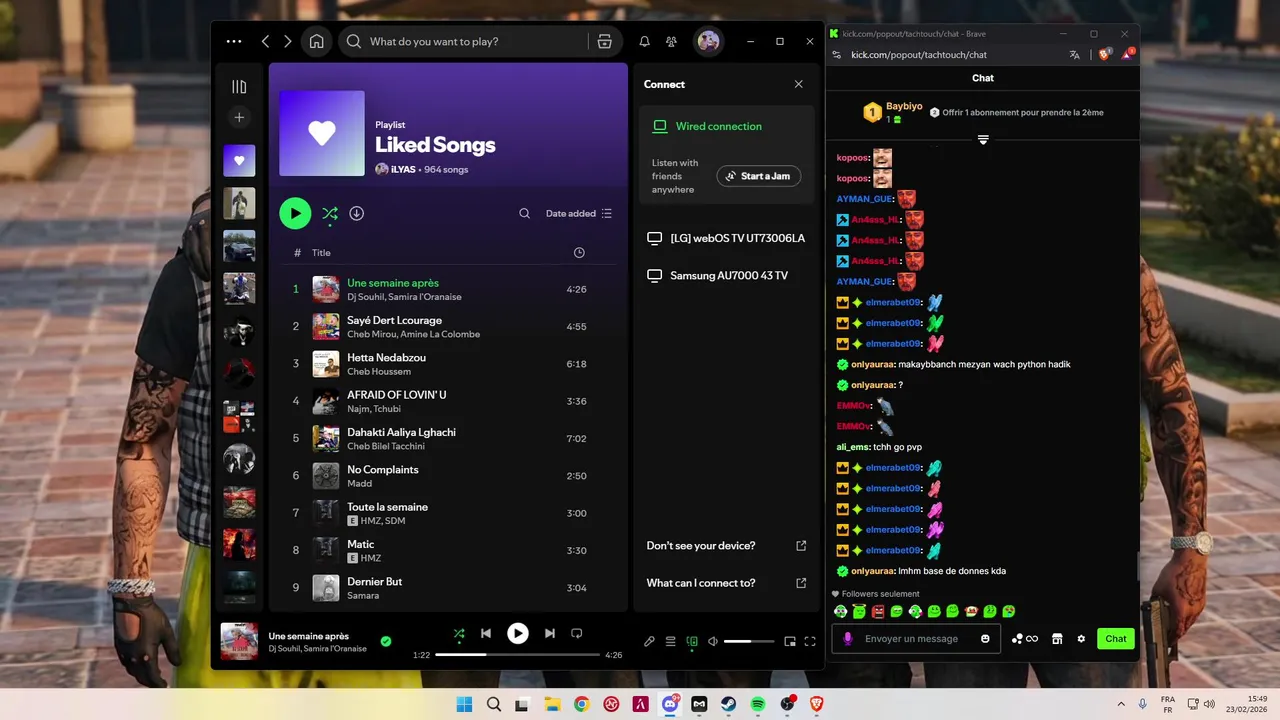
Task: Click Brave translate icon in address bar
Action: pos(1074,55)
